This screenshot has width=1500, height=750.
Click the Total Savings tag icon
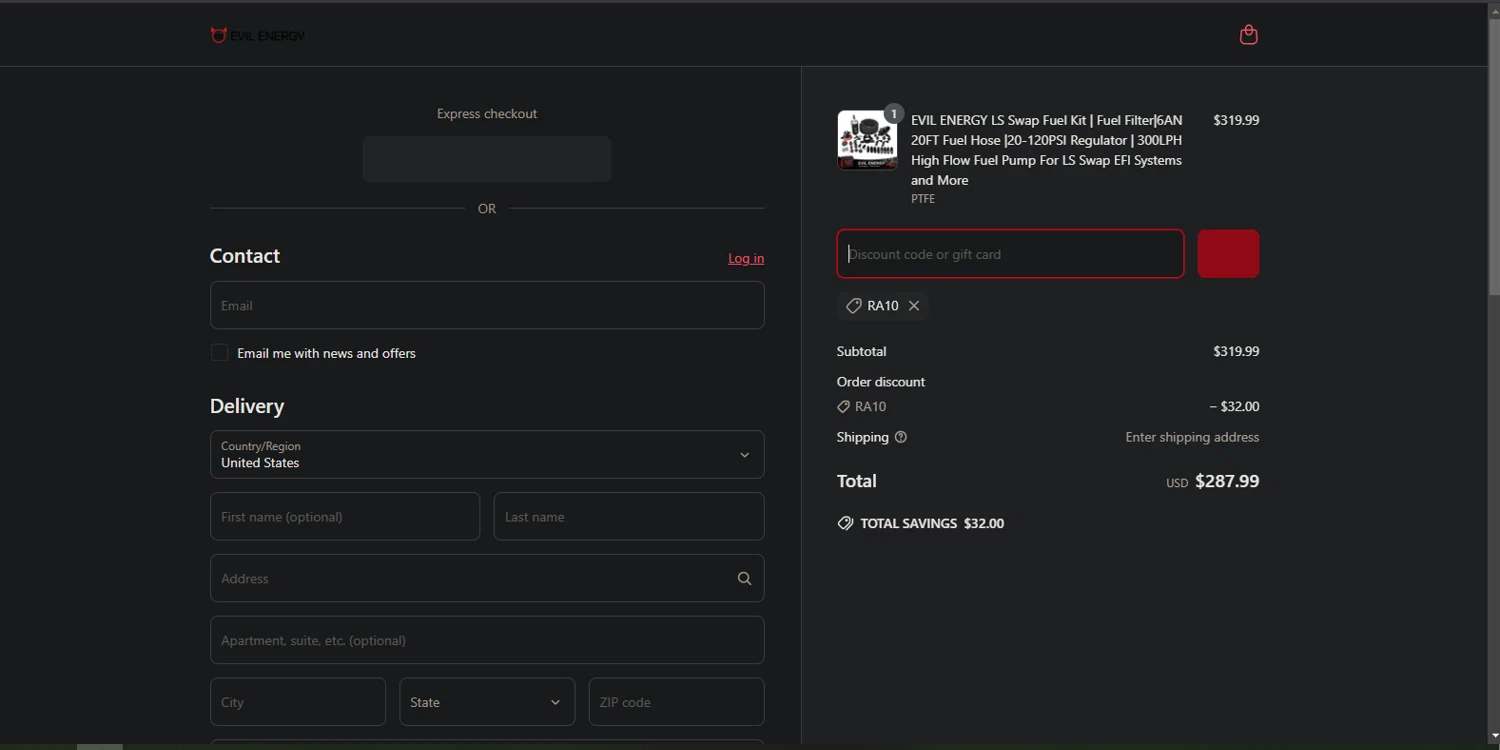pos(845,523)
